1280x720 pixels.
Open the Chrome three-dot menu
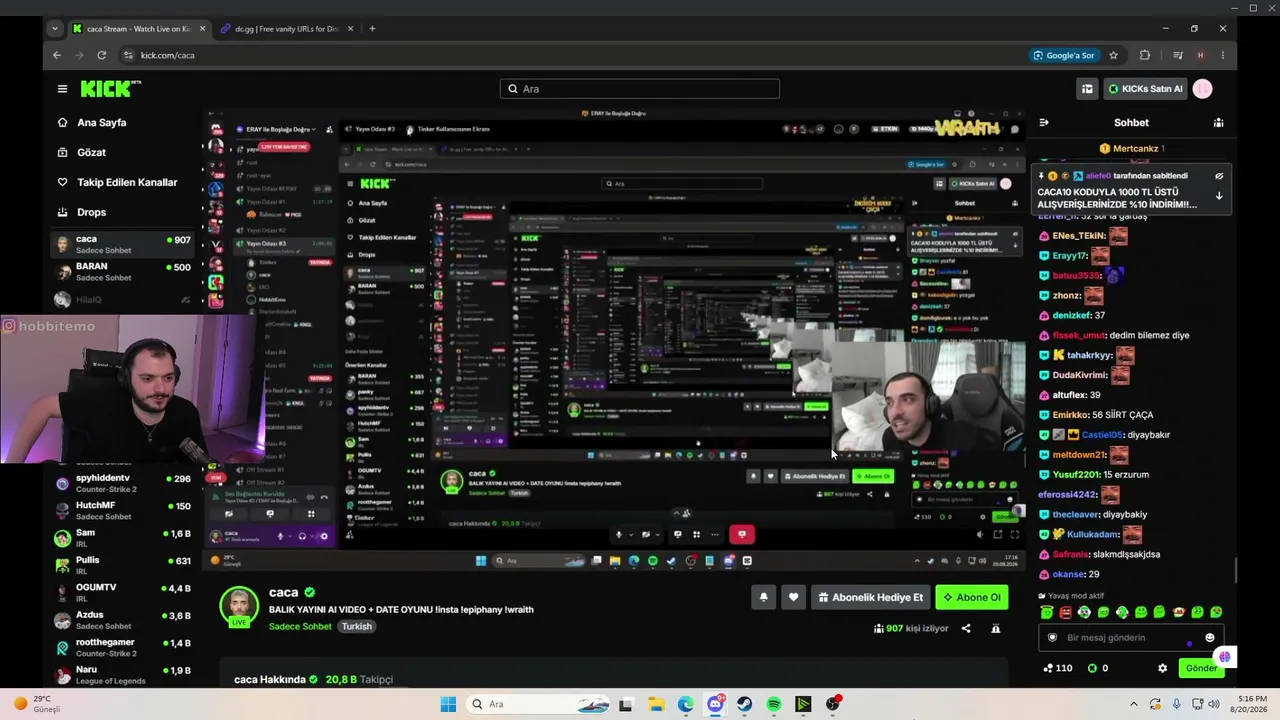point(1223,55)
